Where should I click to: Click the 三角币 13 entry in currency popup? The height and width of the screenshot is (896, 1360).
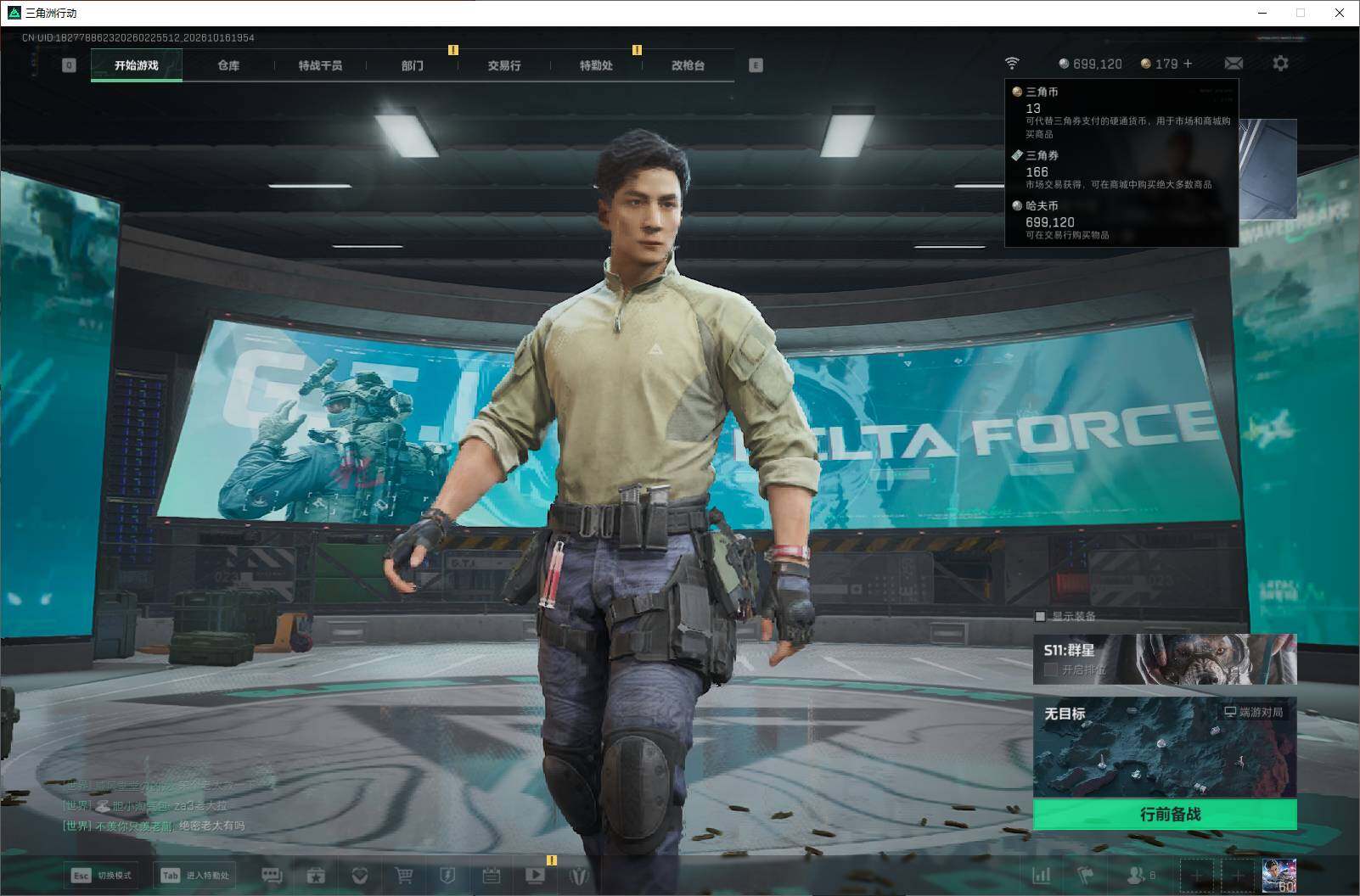point(1121,112)
